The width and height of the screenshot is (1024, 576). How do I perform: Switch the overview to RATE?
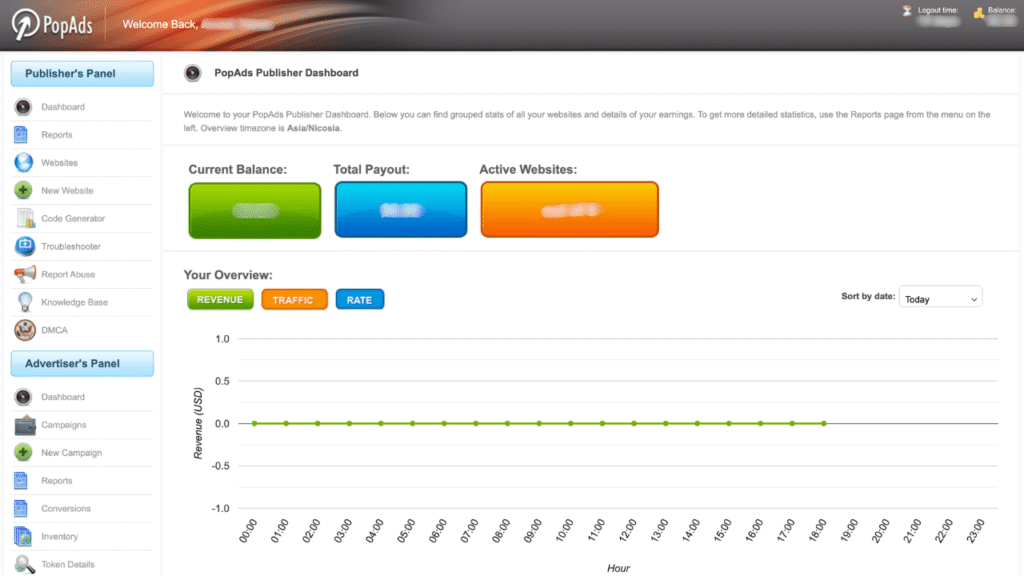pyautogui.click(x=360, y=300)
